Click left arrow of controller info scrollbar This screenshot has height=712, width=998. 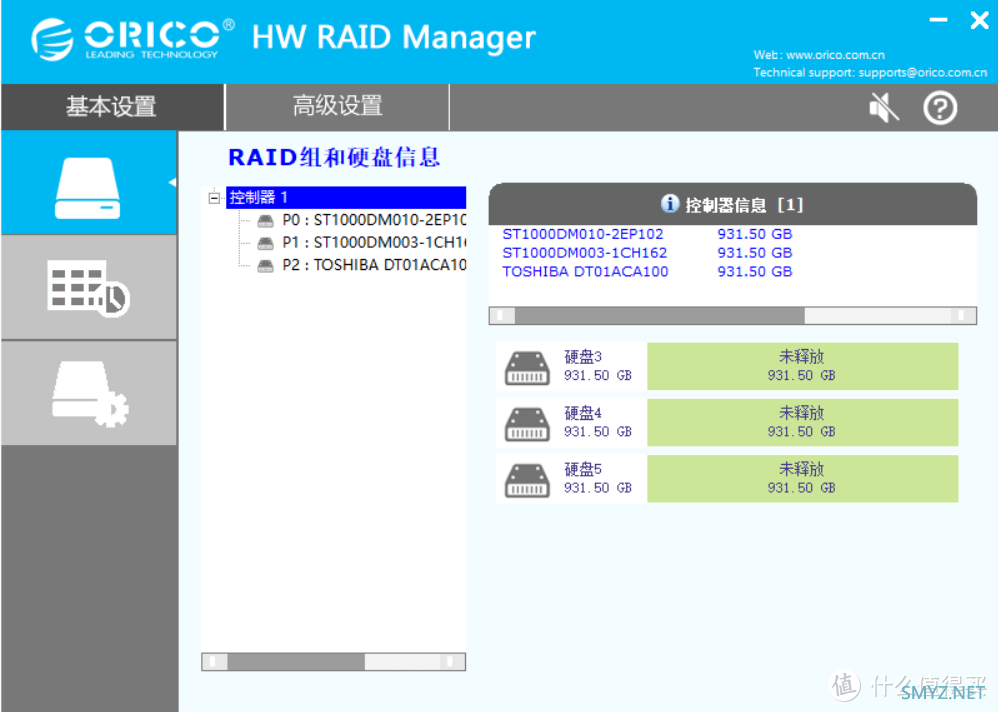pyautogui.click(x=502, y=316)
